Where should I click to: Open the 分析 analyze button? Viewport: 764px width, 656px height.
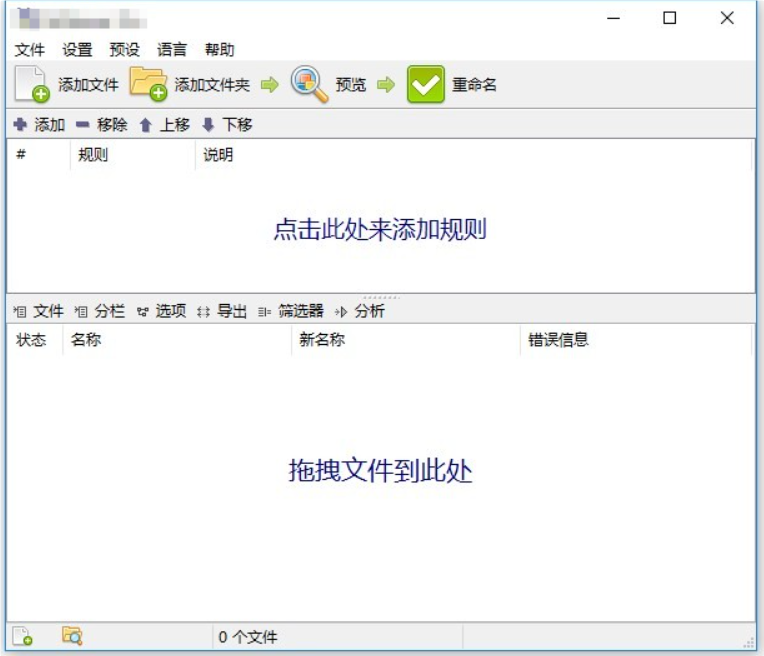click(x=360, y=311)
